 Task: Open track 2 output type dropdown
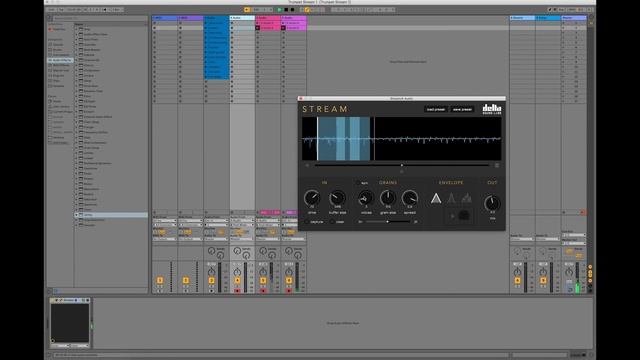pos(191,239)
